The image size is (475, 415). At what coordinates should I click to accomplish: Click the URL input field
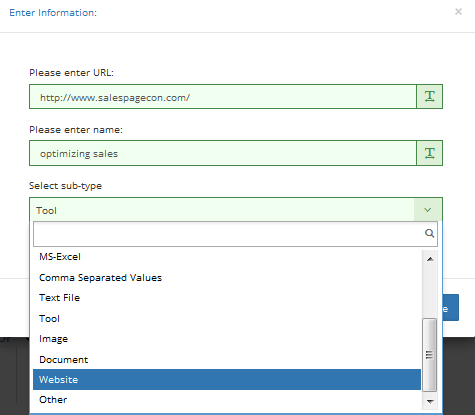223,97
